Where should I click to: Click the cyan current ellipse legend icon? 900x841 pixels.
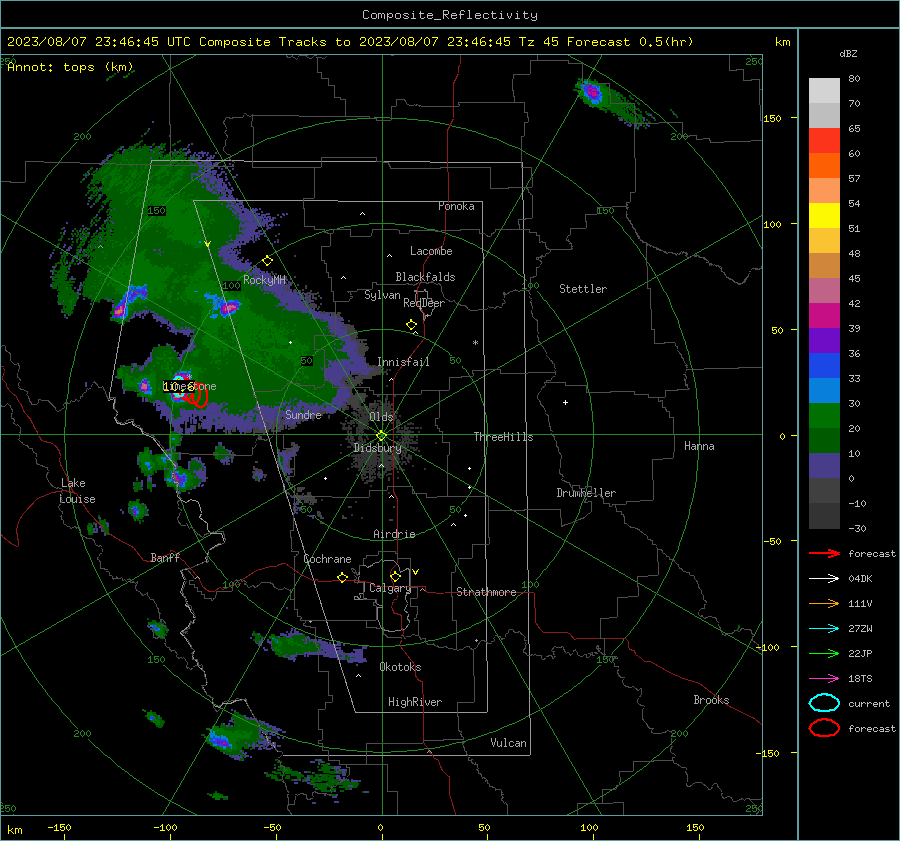[x=824, y=703]
